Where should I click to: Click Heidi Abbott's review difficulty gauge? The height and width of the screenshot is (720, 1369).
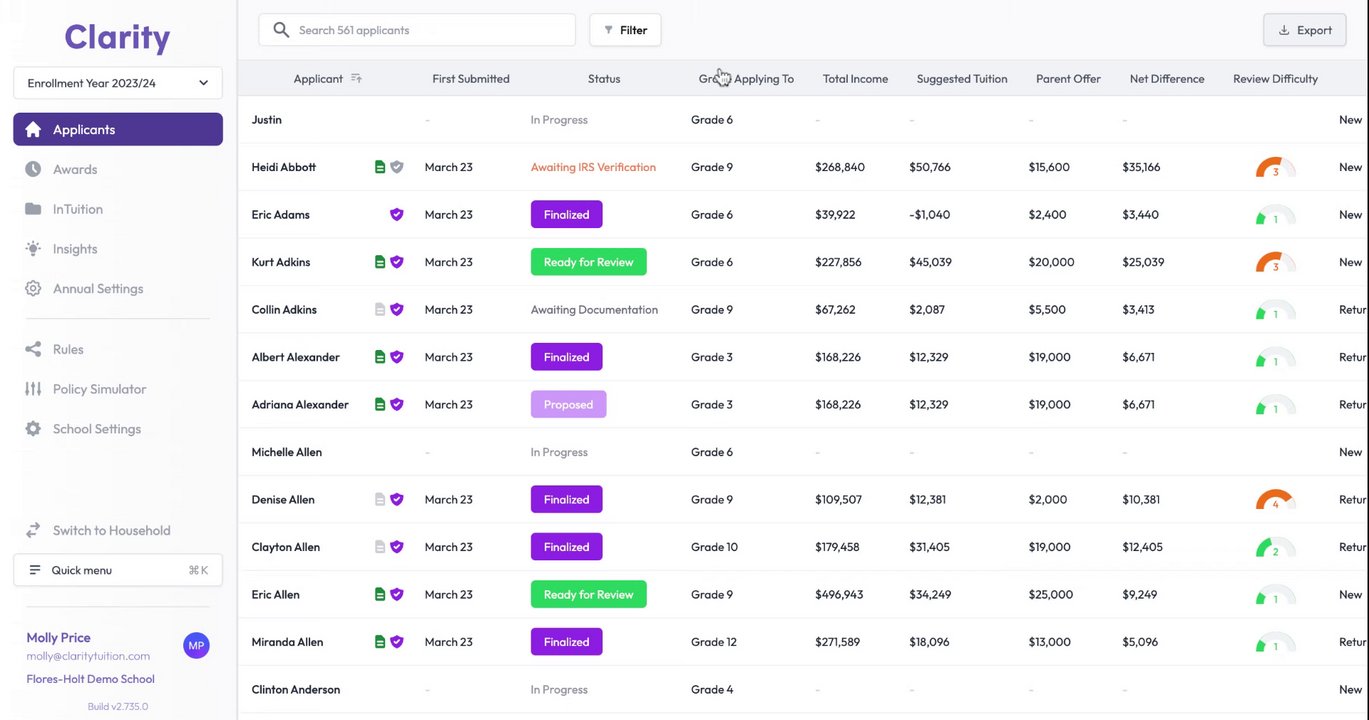tap(1275, 168)
